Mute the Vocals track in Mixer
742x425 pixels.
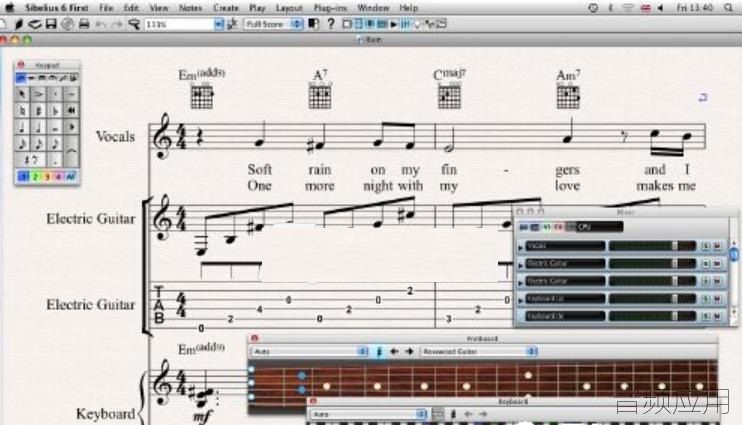pyautogui.click(x=717, y=246)
